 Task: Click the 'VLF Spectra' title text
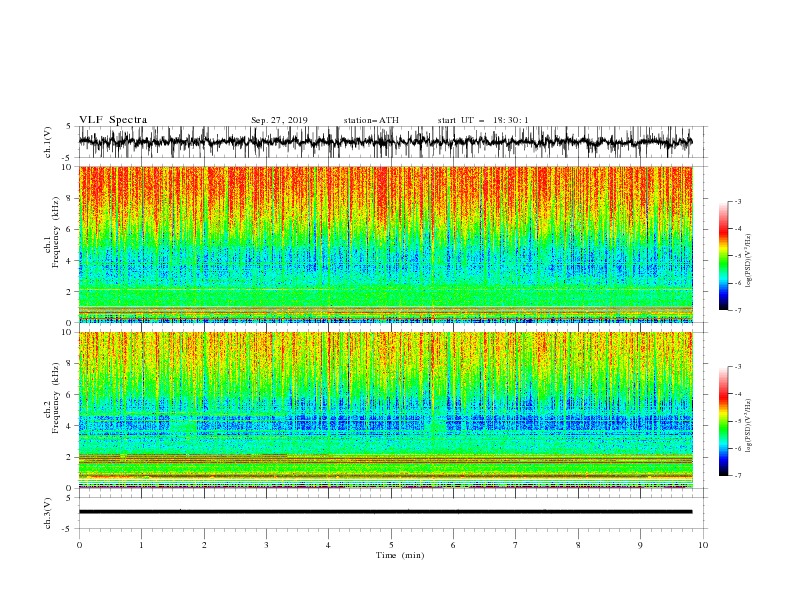click(x=113, y=120)
